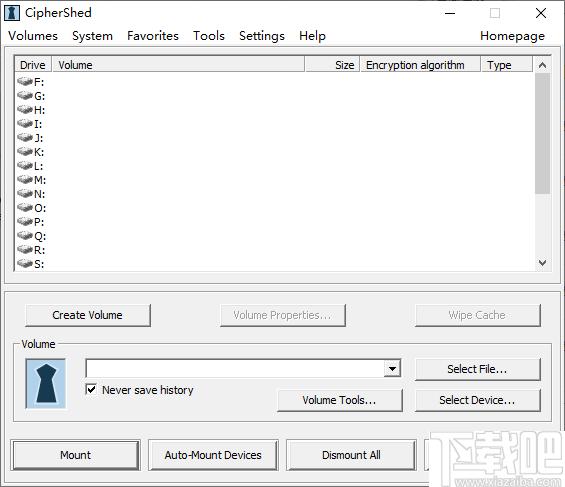
Task: Click the Create Volume button
Action: point(88,315)
